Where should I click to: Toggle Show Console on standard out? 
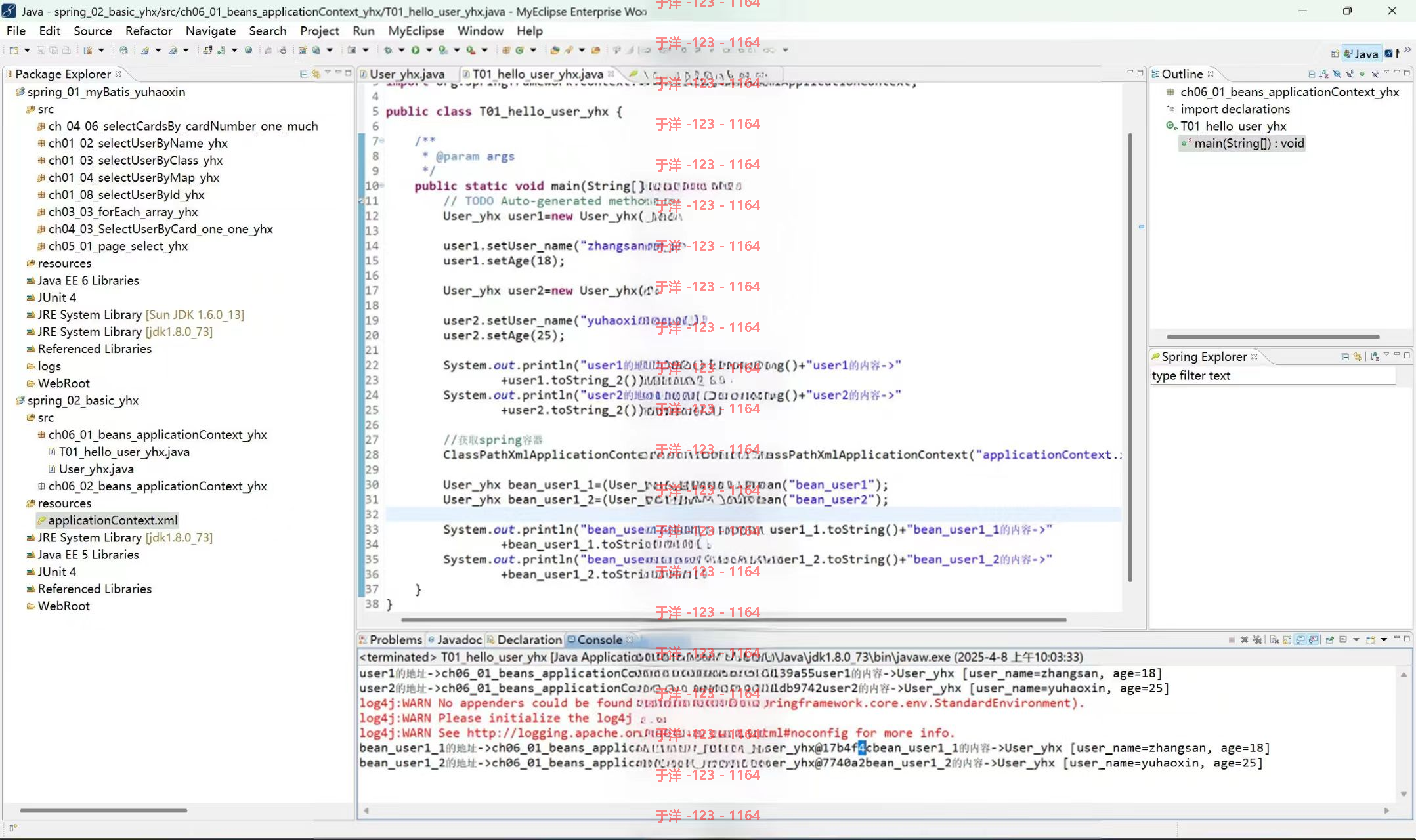coord(1300,639)
